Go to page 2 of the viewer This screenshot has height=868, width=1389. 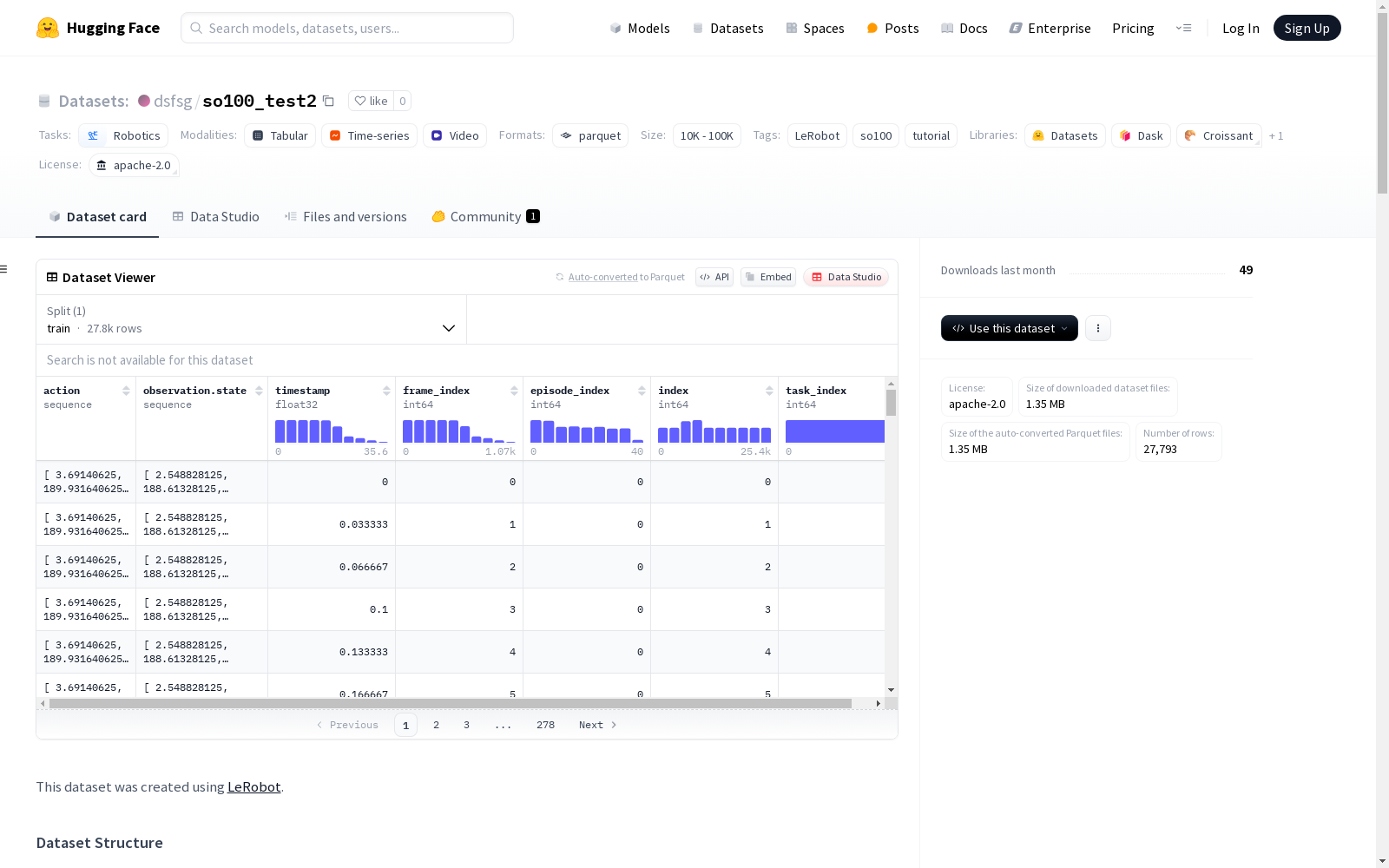click(436, 725)
